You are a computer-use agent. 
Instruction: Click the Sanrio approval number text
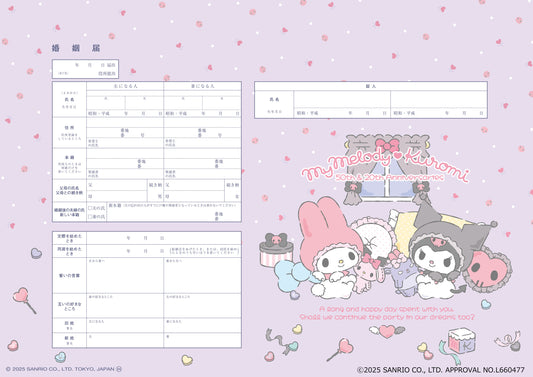point(441,370)
